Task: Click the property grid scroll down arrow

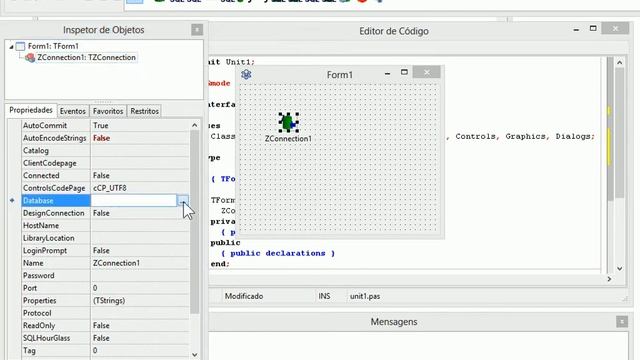Action: click(195, 355)
